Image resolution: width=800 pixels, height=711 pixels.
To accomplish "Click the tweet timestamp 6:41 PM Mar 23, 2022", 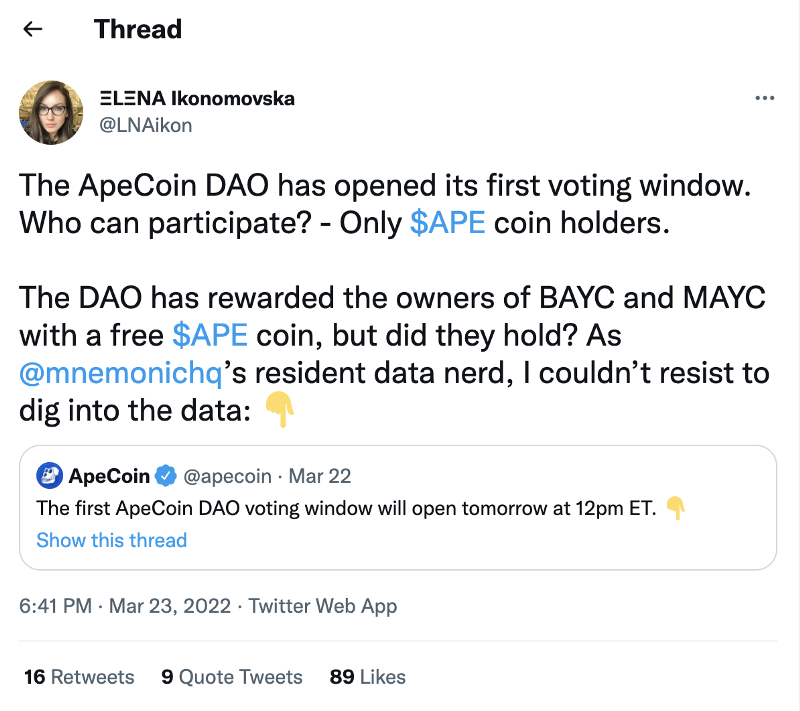I will pos(125,606).
